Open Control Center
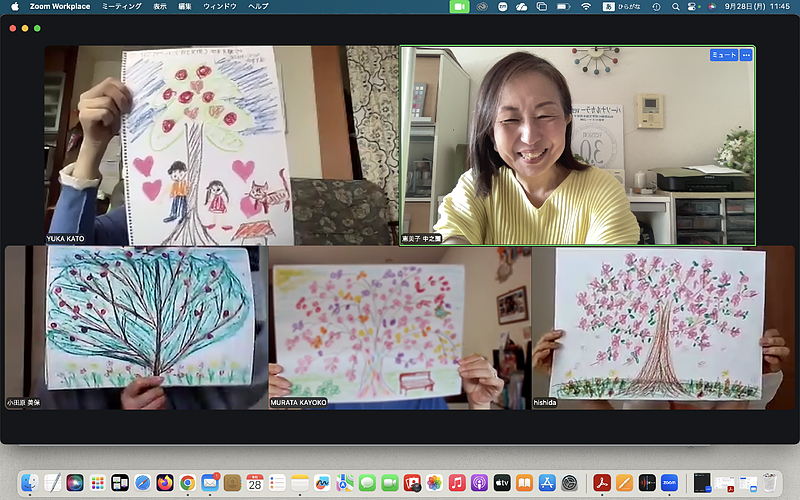The image size is (800, 500). point(692,6)
